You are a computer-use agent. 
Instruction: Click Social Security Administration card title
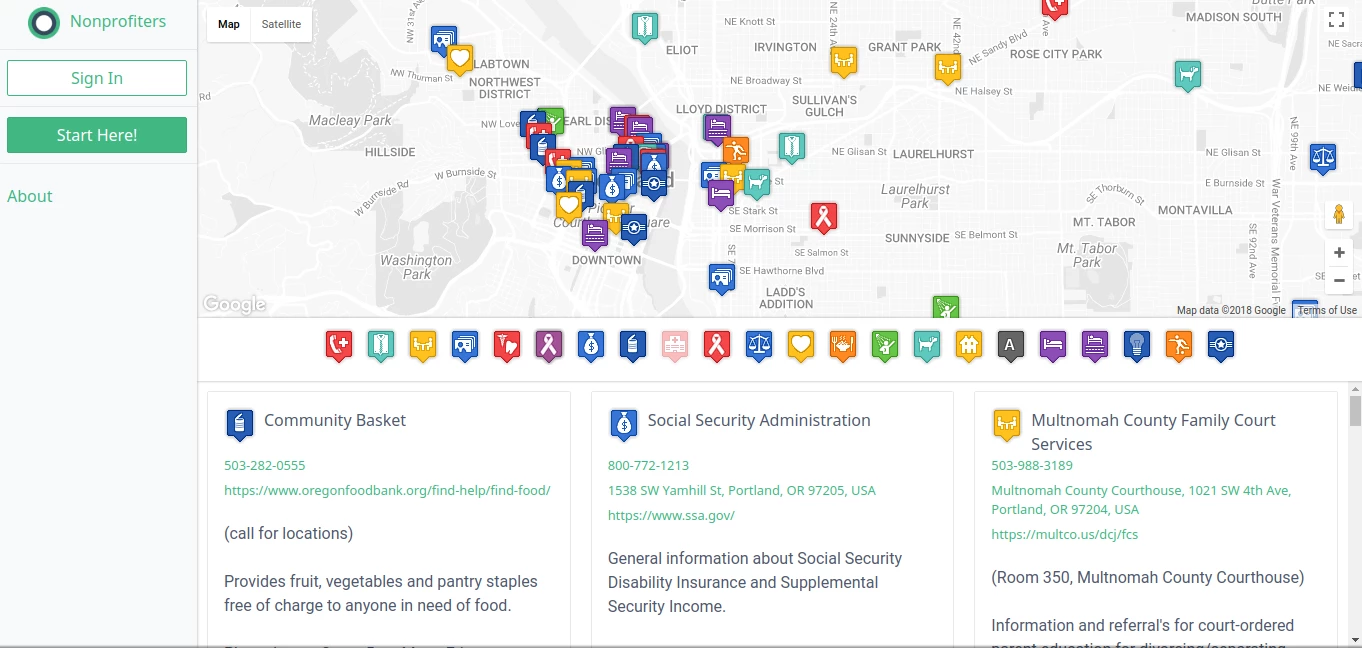759,420
